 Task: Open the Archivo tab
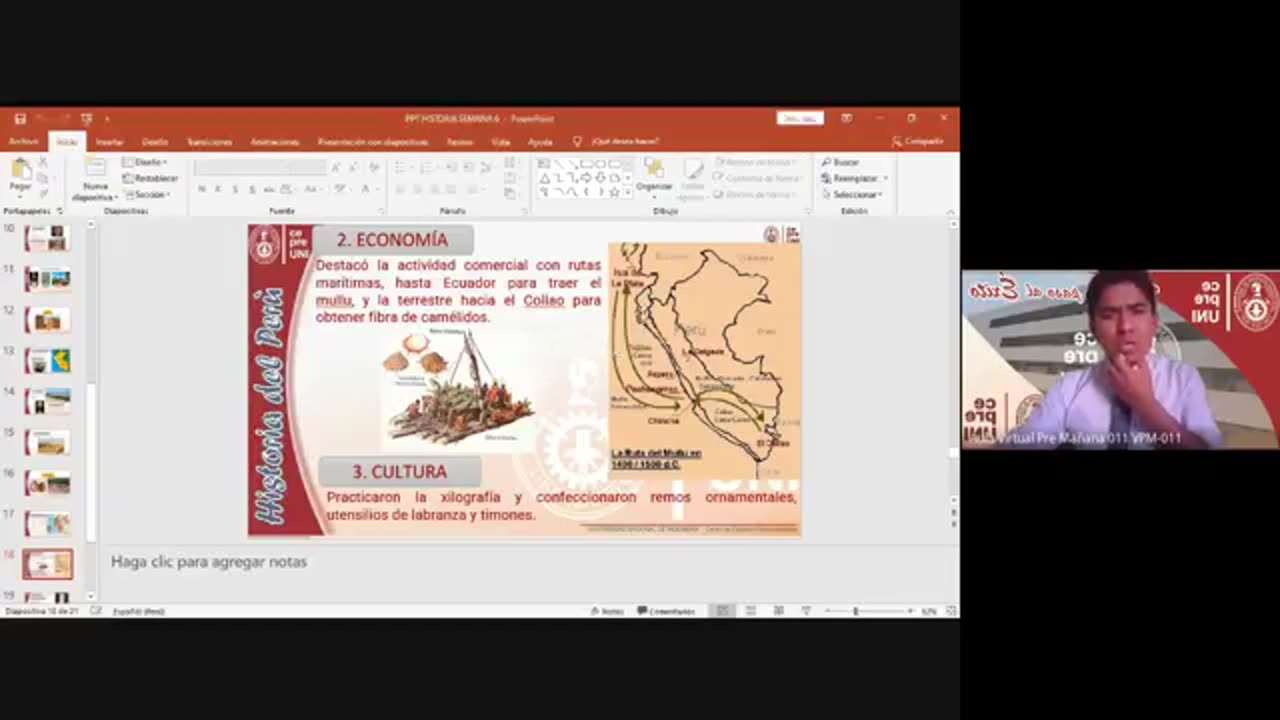click(x=23, y=142)
